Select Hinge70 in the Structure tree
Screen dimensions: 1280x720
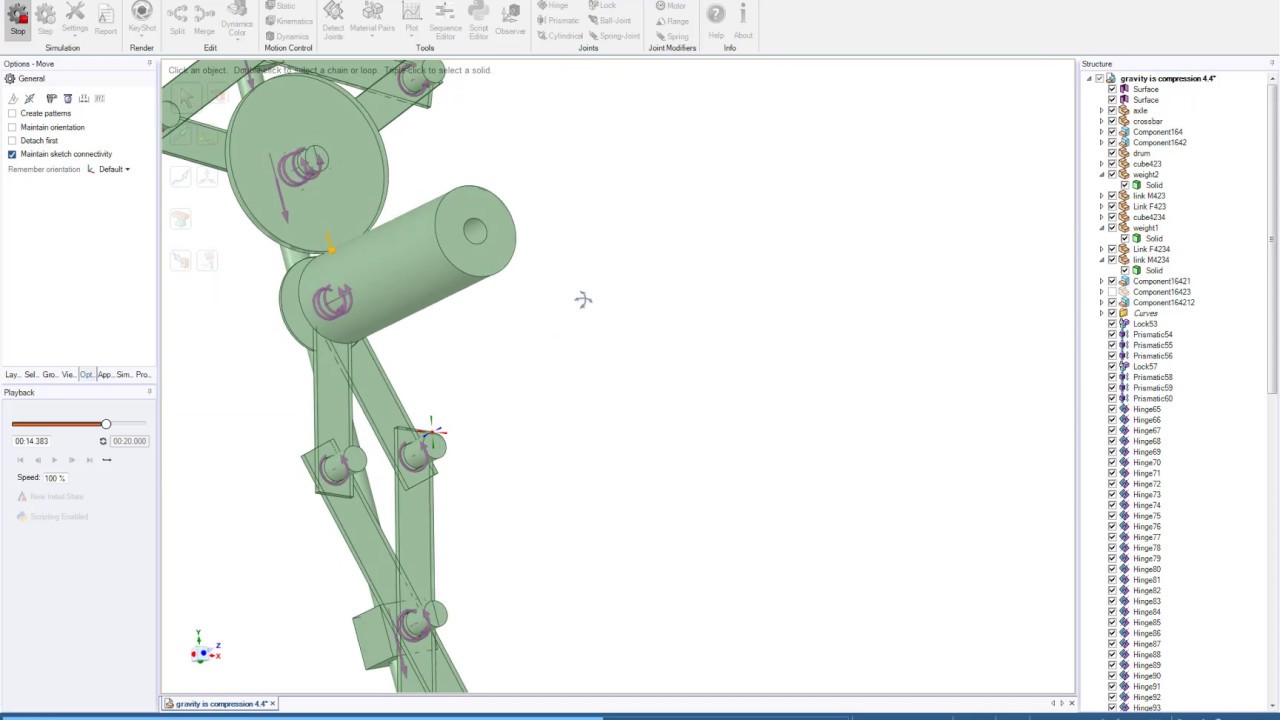pyautogui.click(x=1146, y=463)
